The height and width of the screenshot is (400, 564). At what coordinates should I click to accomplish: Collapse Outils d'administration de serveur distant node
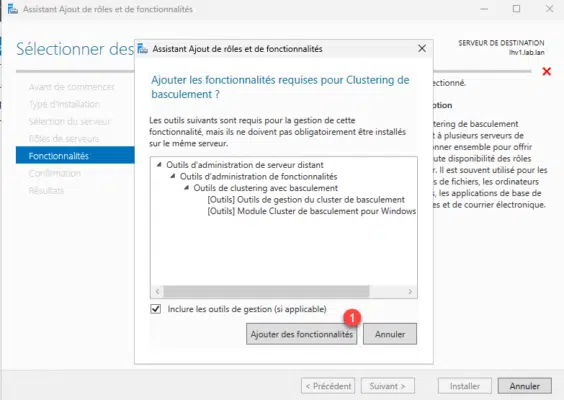(159, 165)
